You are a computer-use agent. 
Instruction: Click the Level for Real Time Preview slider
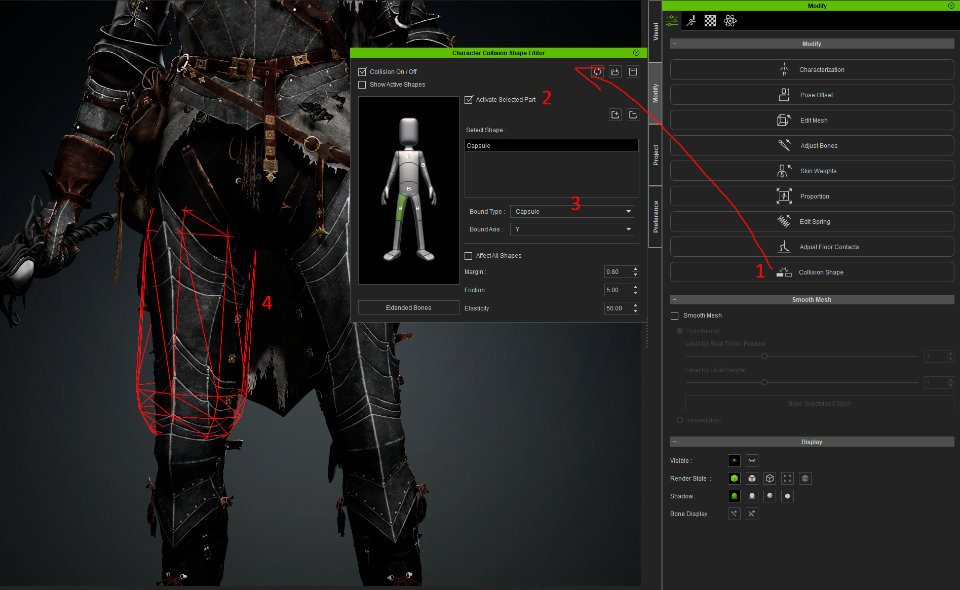765,356
